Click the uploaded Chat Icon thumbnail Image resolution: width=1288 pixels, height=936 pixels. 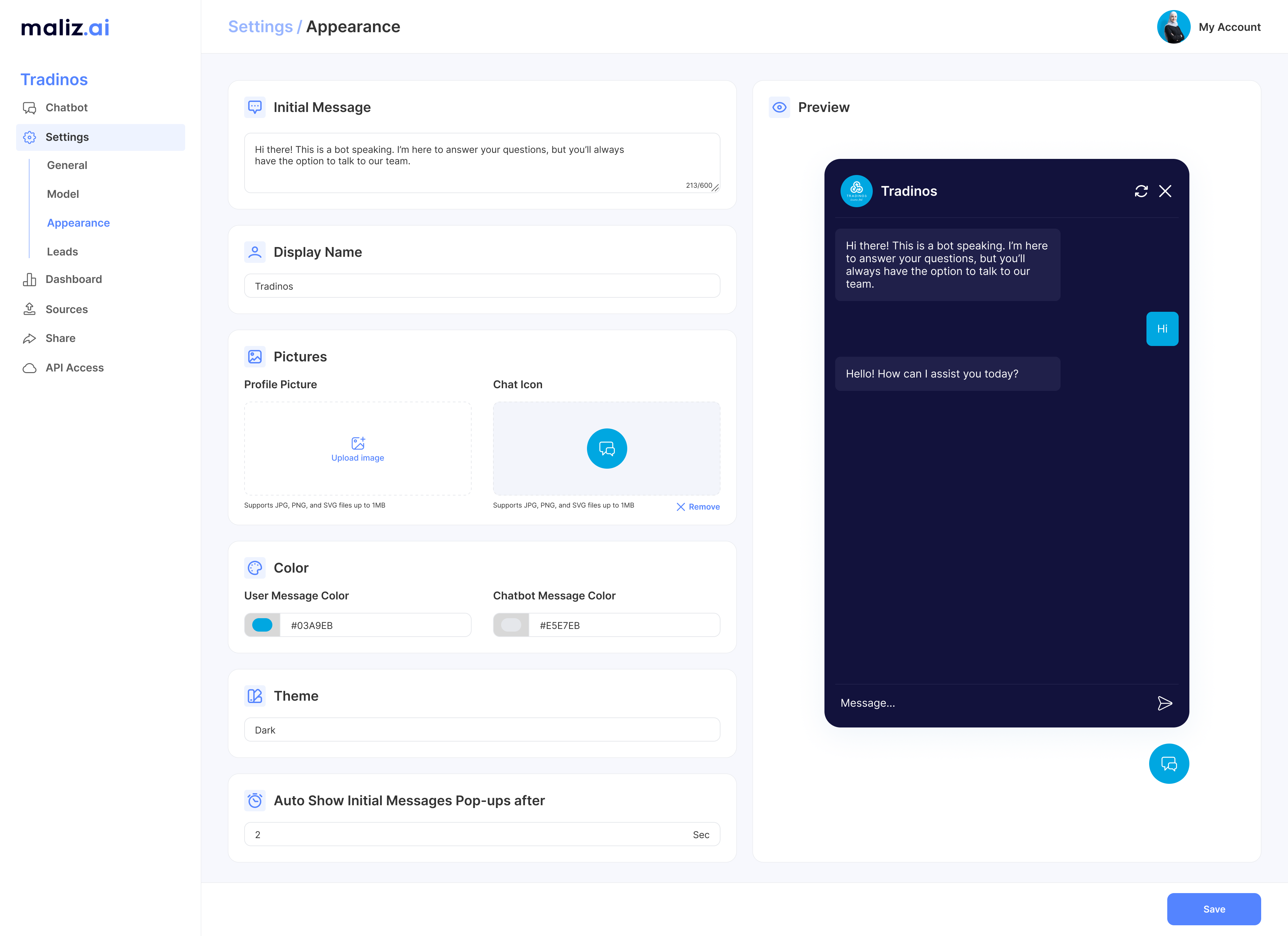click(x=606, y=449)
